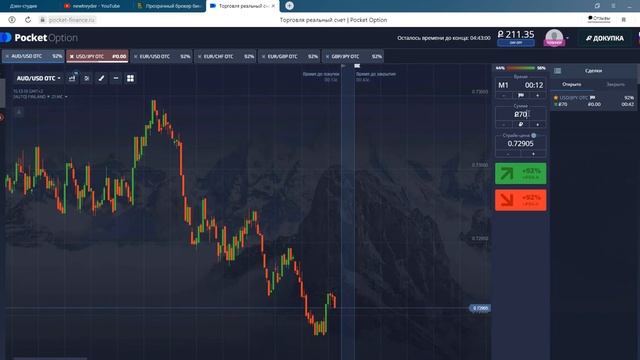640x360 pixels.
Task: Select the open USD/JPY OTC trade row
Action: (593, 101)
